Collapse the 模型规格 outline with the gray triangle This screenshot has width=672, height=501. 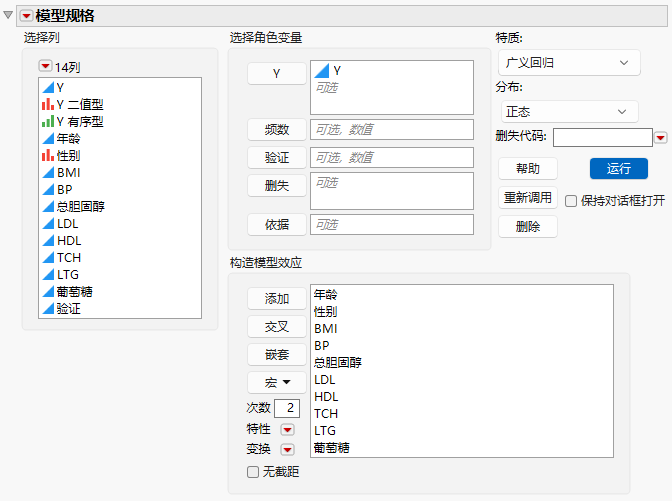pos(8,15)
